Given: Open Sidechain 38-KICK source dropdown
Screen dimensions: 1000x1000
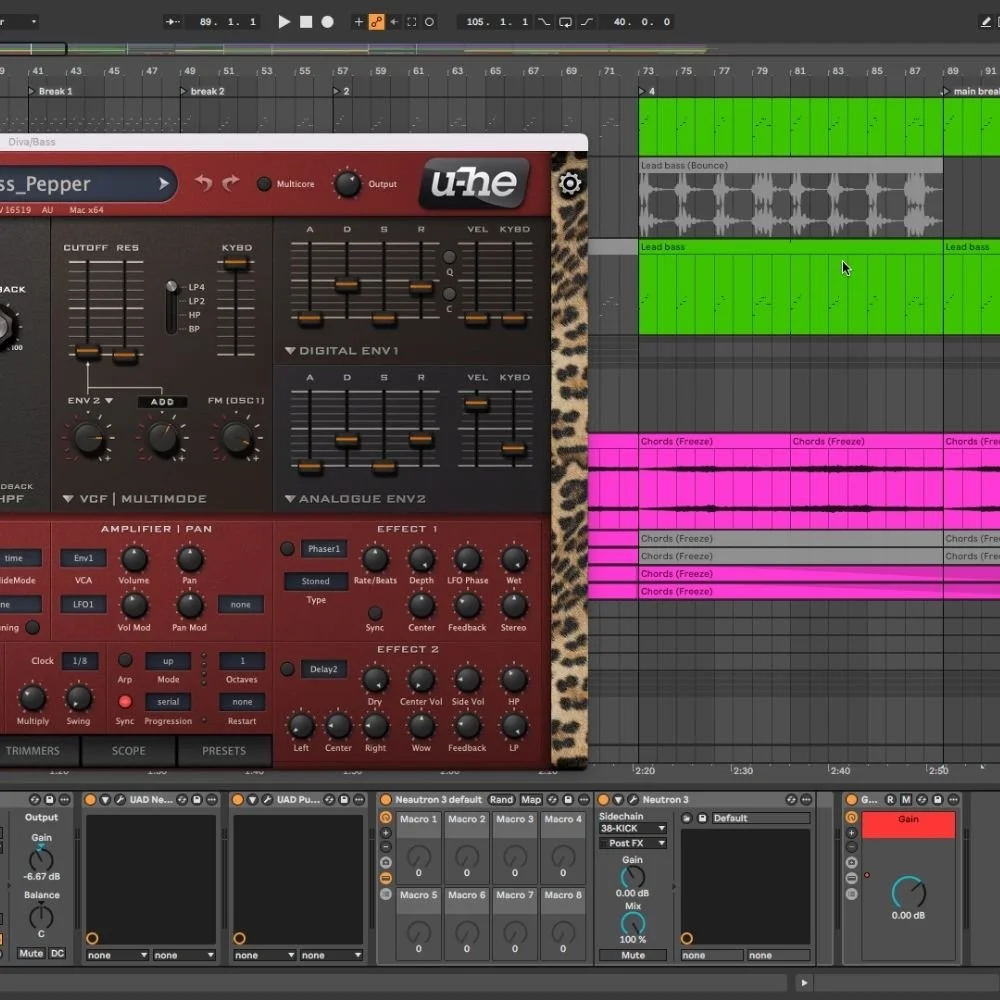Looking at the screenshot, I should coord(633,828).
